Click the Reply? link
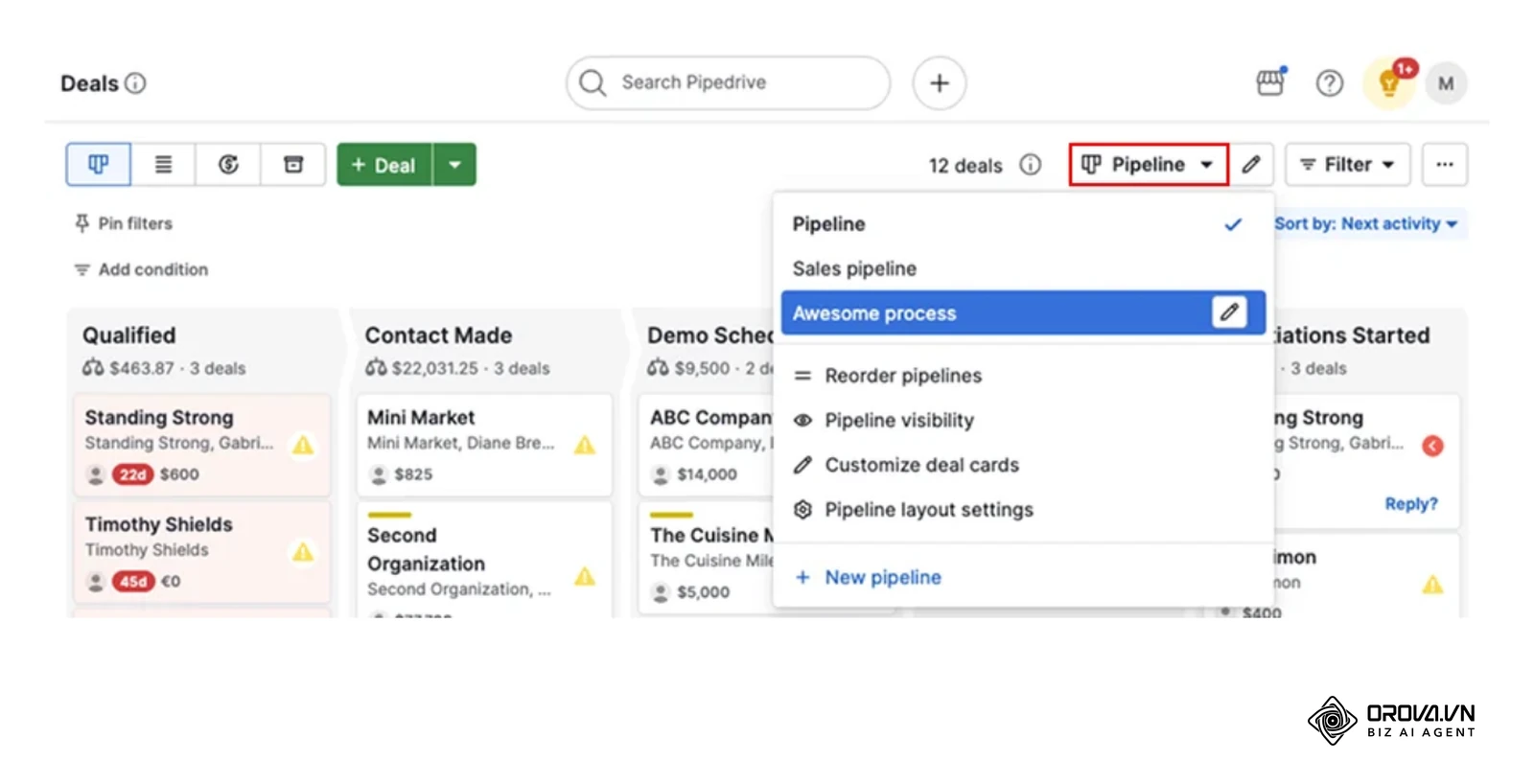Viewport: 1534px width, 784px height. click(1410, 504)
